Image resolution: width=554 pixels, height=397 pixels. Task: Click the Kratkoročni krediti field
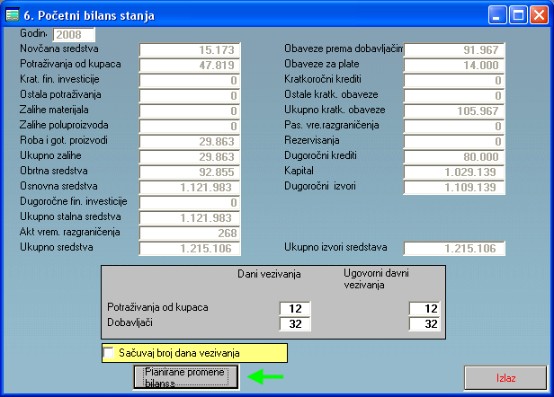pyautogui.click(x=454, y=81)
